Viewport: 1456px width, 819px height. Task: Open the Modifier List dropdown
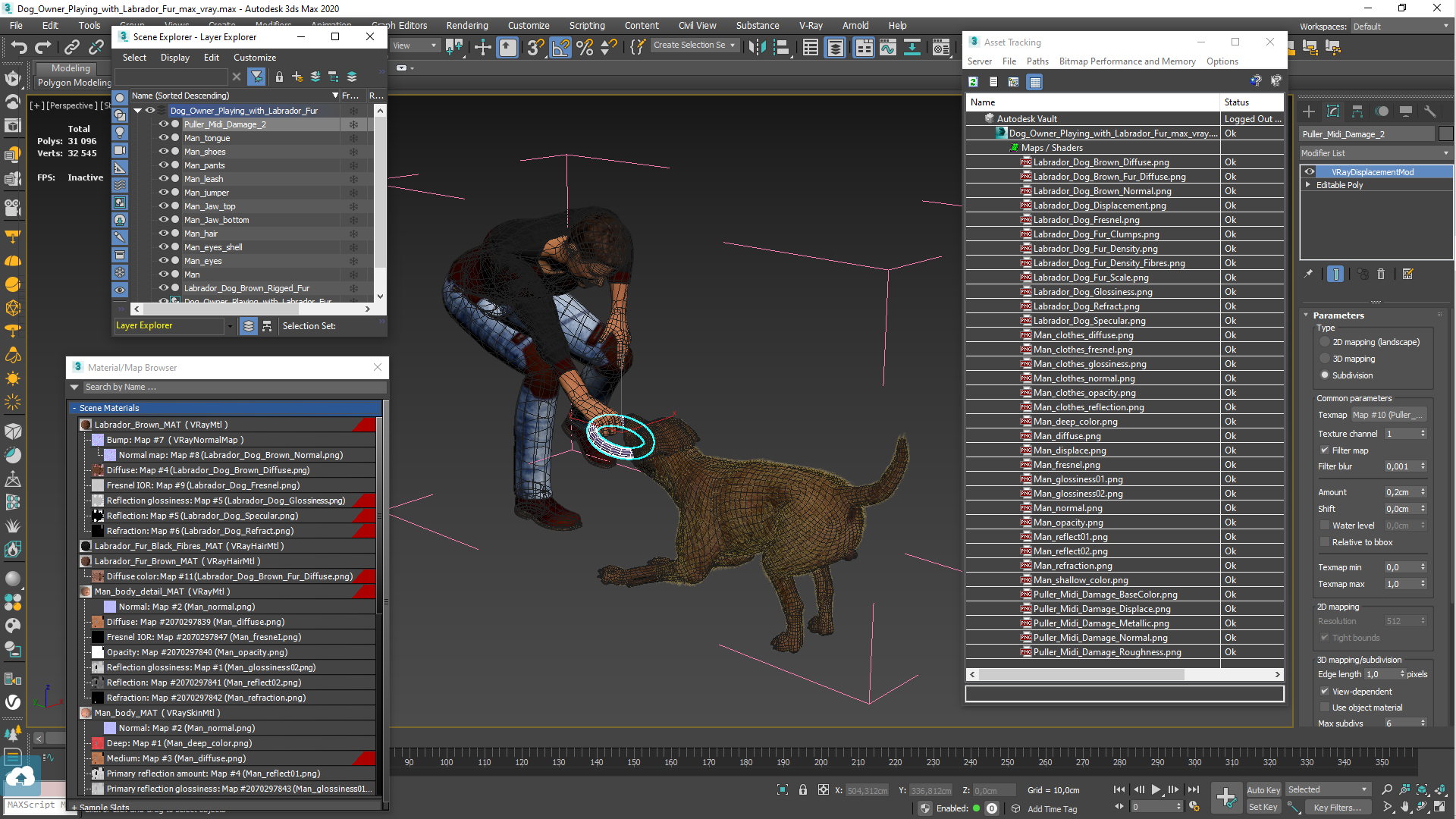(x=1375, y=153)
